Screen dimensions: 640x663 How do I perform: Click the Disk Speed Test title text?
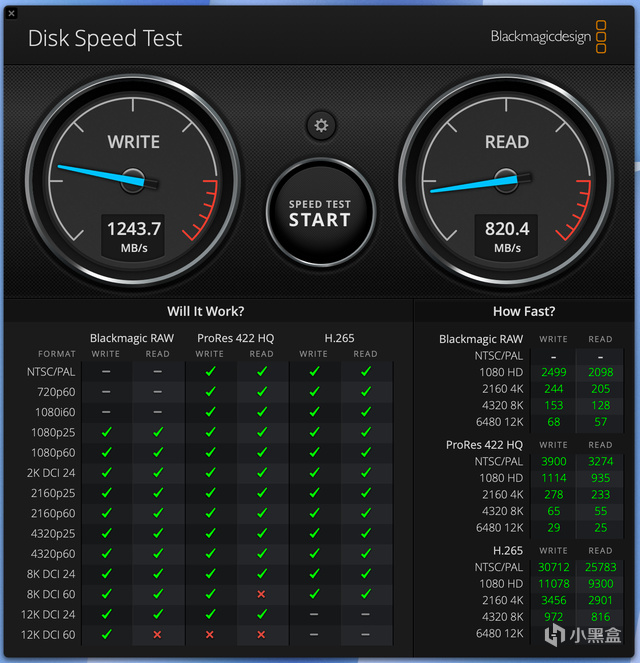pos(105,38)
